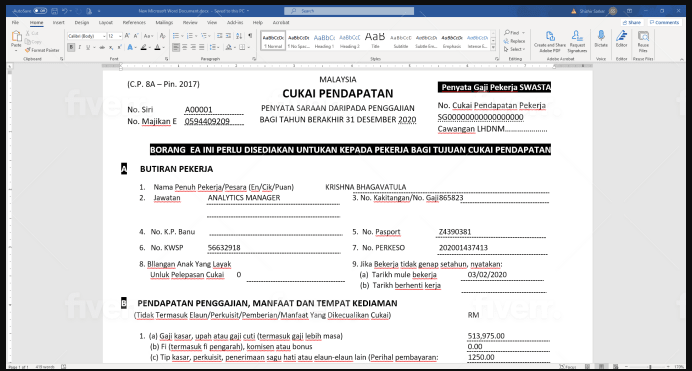Click the Share button
692x371 pixels.
[x=632, y=22]
